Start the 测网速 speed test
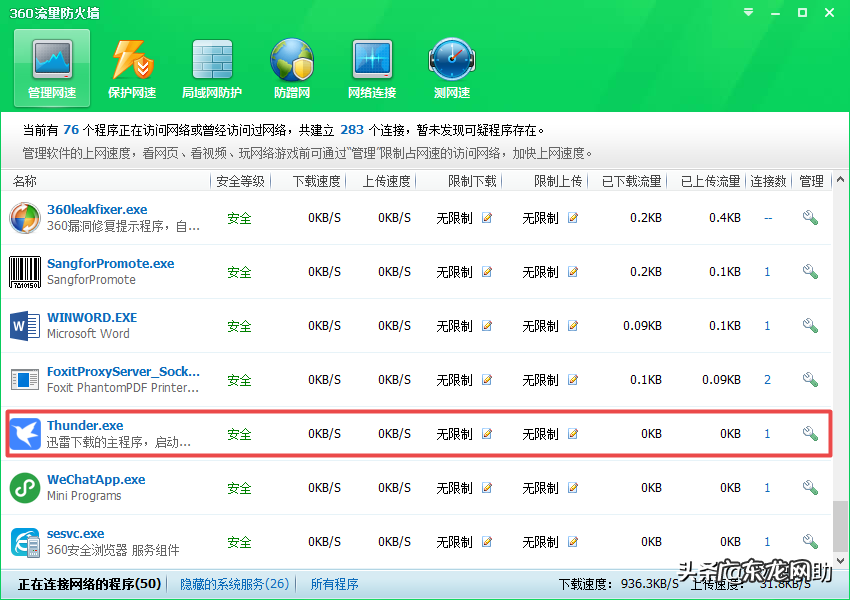 point(451,67)
